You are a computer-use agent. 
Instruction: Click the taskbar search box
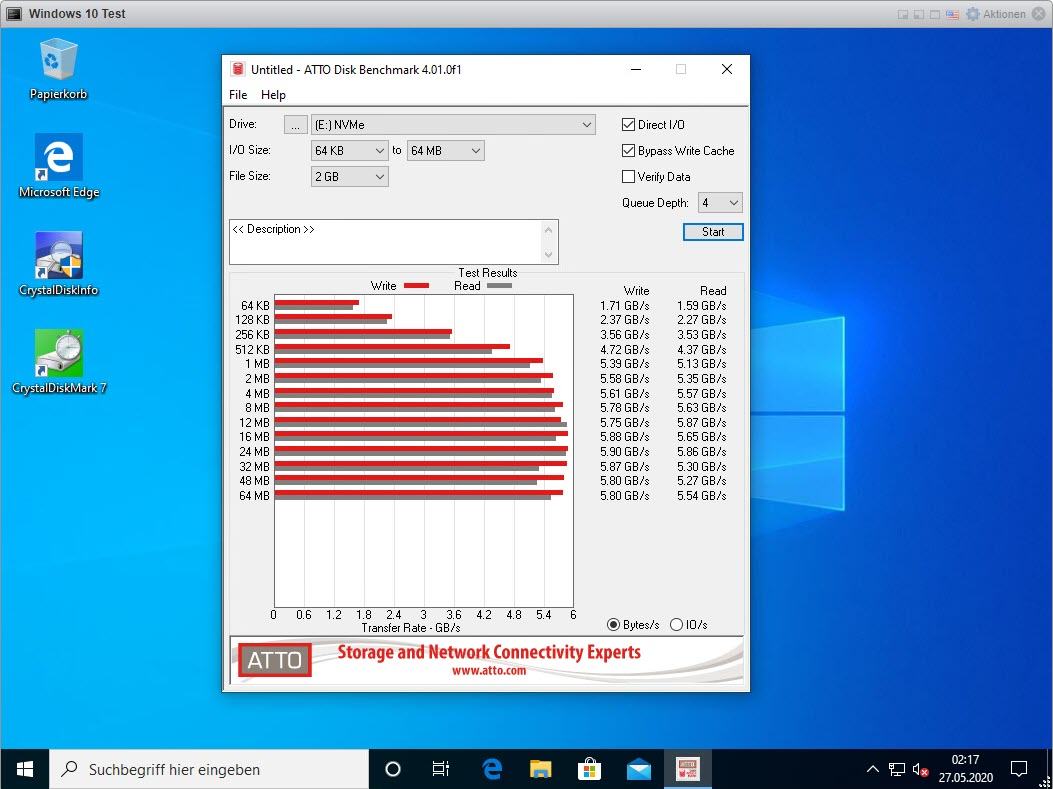[x=210, y=769]
